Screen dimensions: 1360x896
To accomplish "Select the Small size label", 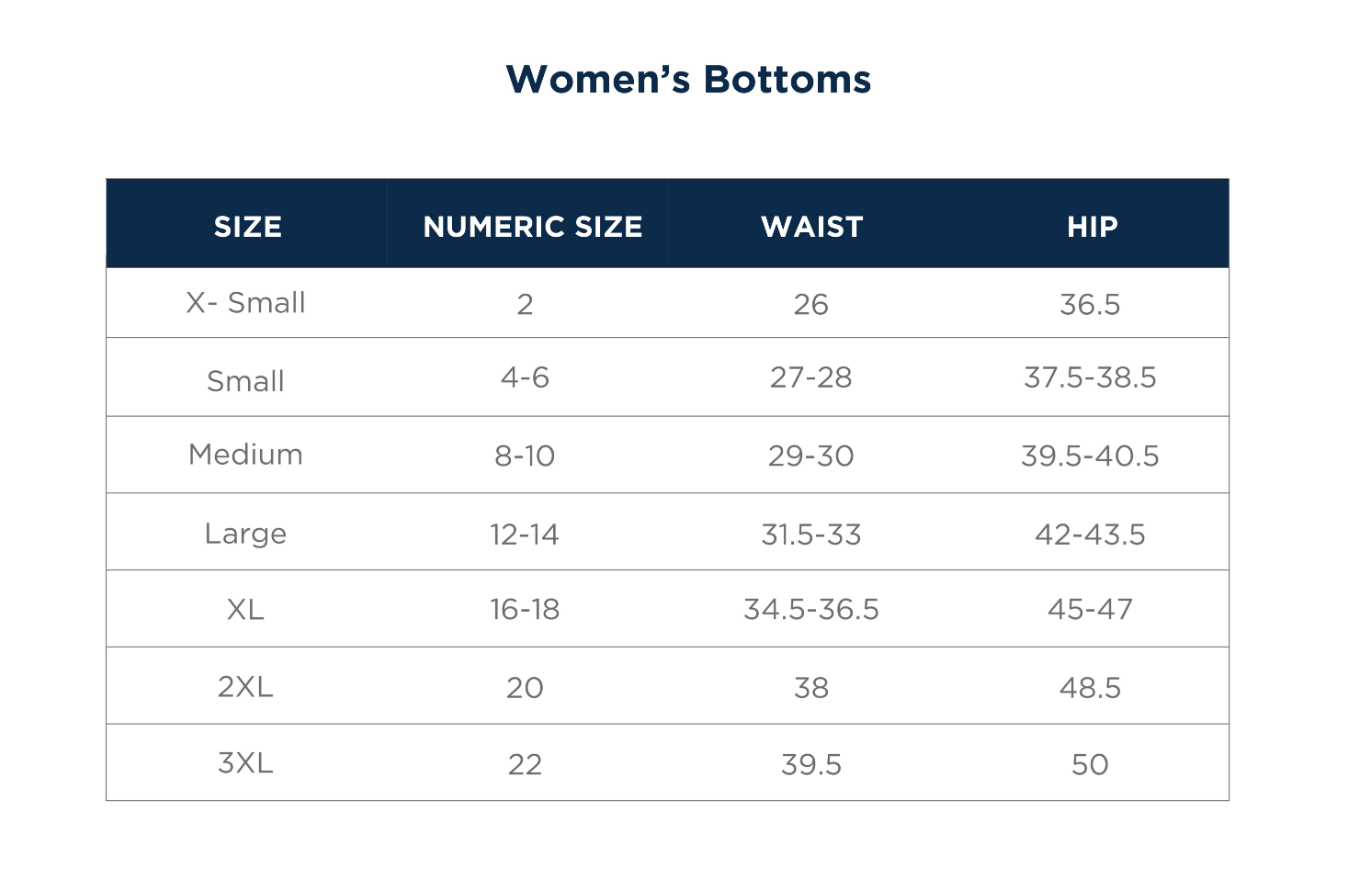I will coord(246,381).
